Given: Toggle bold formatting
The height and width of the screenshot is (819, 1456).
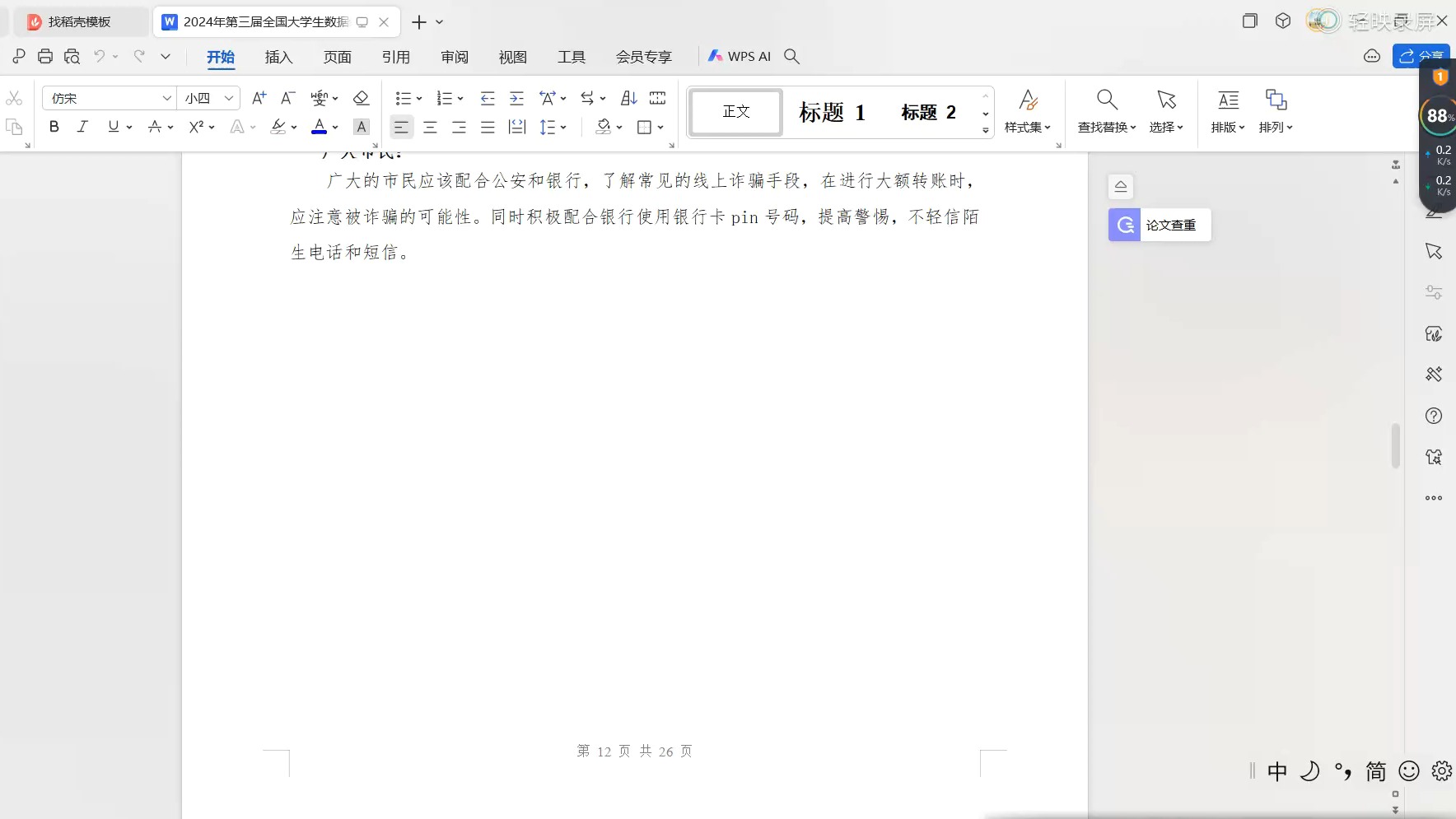Looking at the screenshot, I should (x=54, y=127).
